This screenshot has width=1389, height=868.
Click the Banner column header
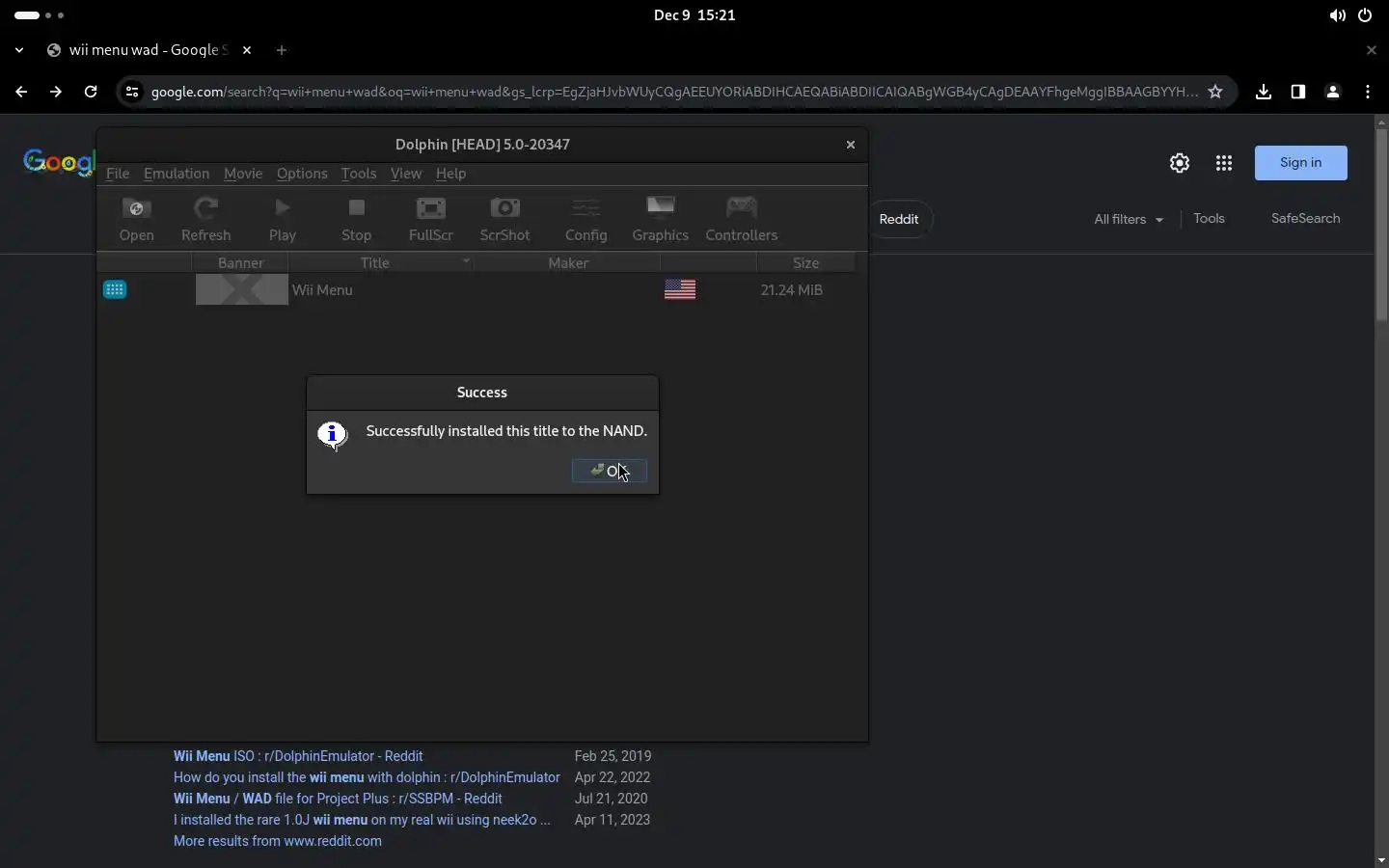click(240, 262)
